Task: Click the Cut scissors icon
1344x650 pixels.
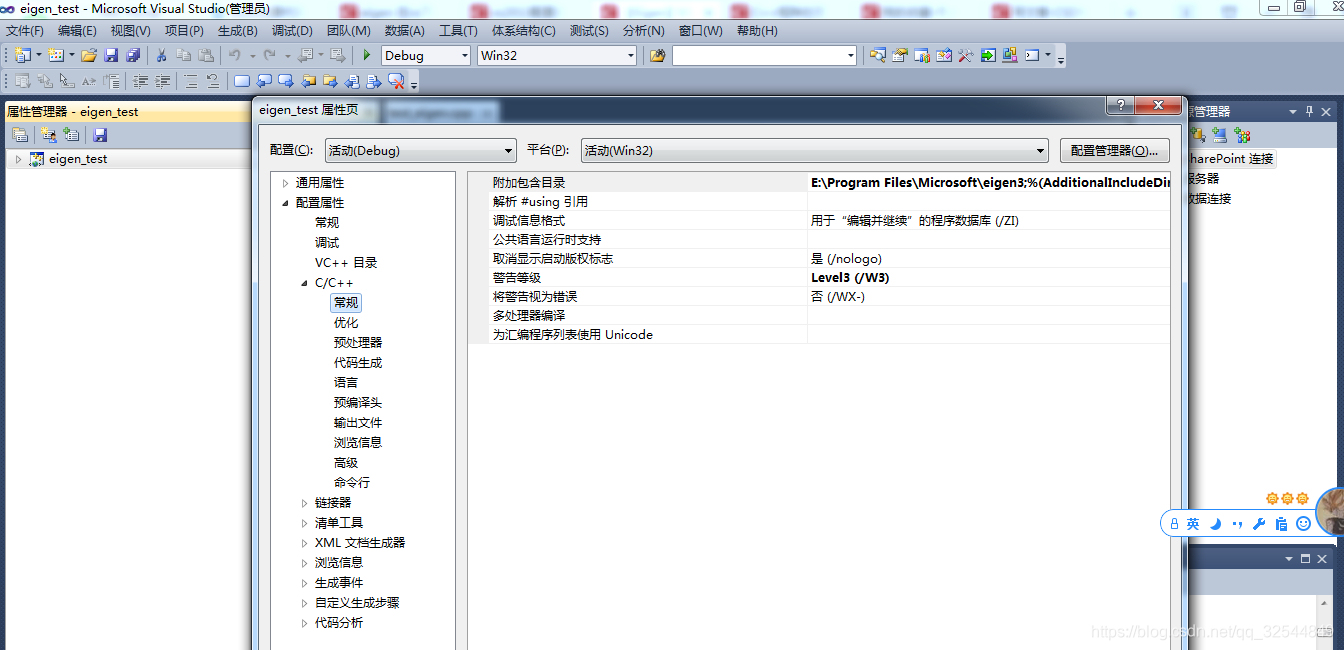Action: pyautogui.click(x=161, y=55)
